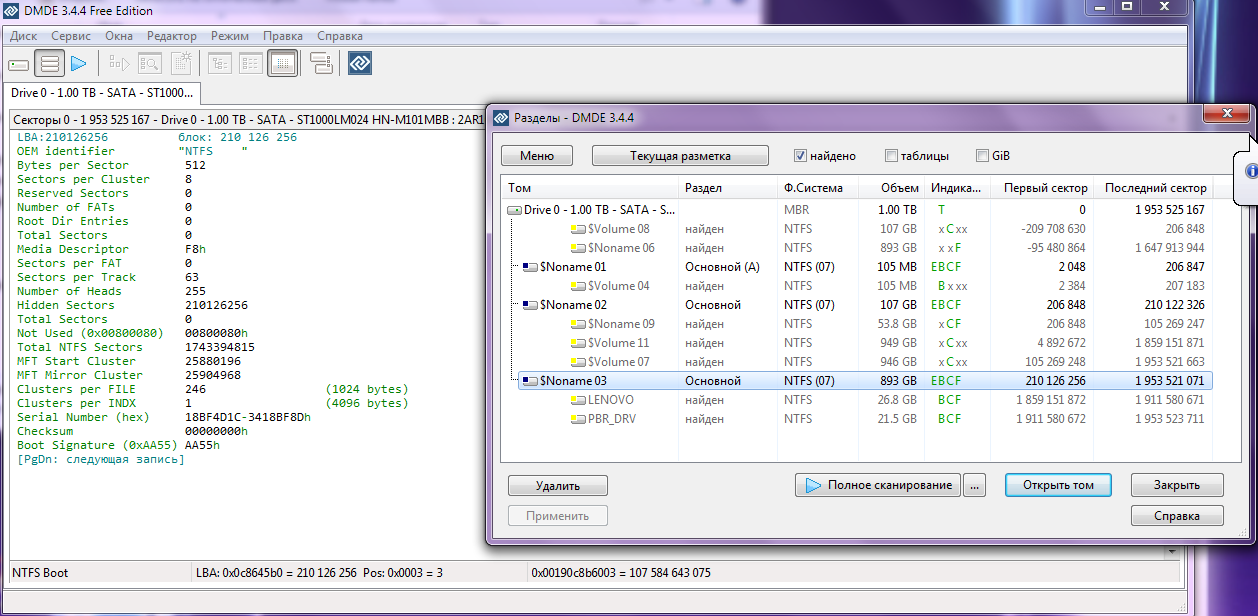Click the blue partition icon of $Noname 01

click(x=531, y=267)
